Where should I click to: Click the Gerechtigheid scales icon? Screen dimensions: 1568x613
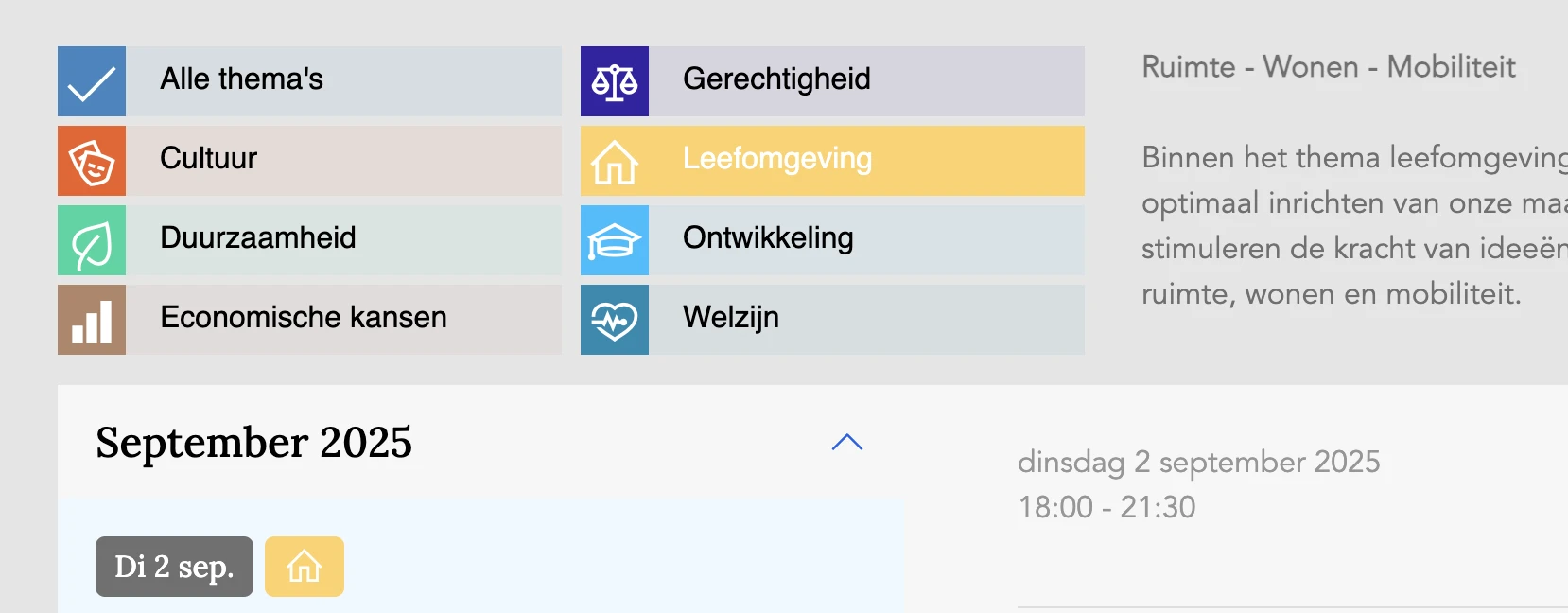[615, 81]
